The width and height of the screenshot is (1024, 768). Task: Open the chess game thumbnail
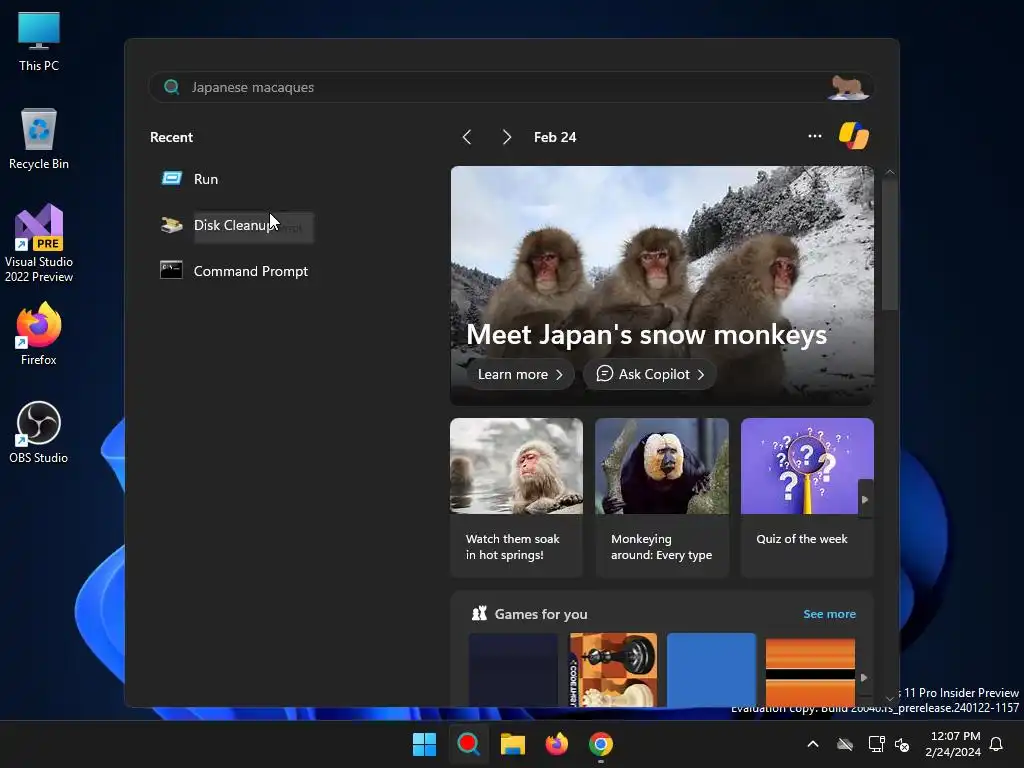(613, 669)
